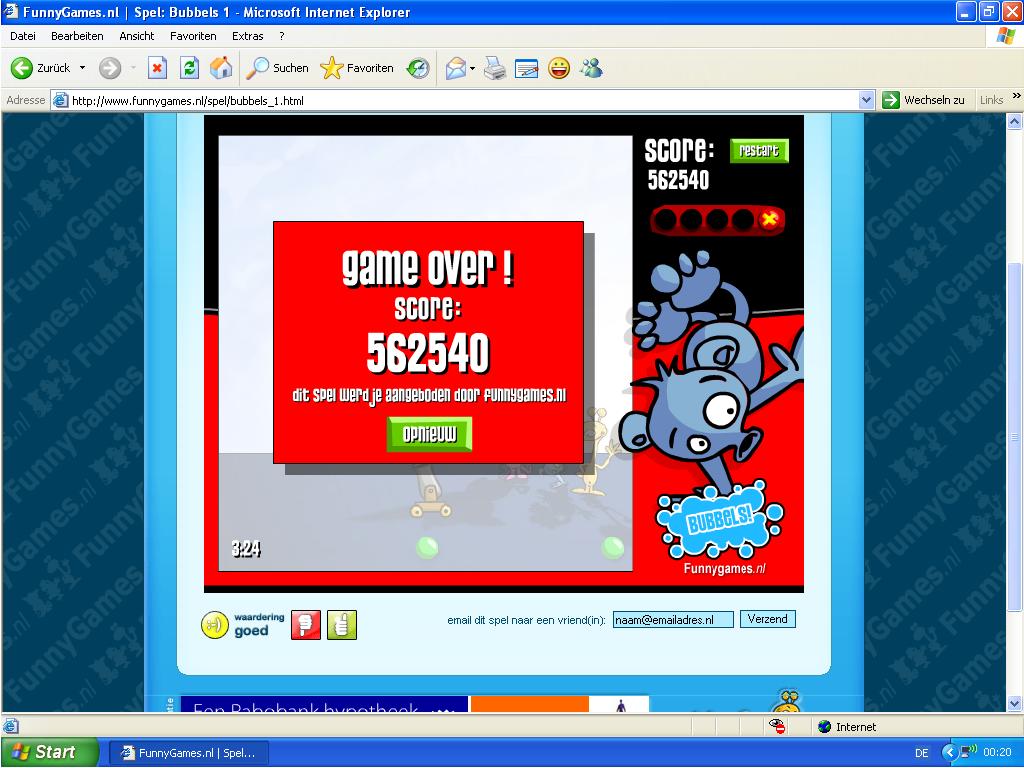The image size is (1024, 768).
Task: Open the Zurück history dropdown arrow
Action: coord(82,68)
